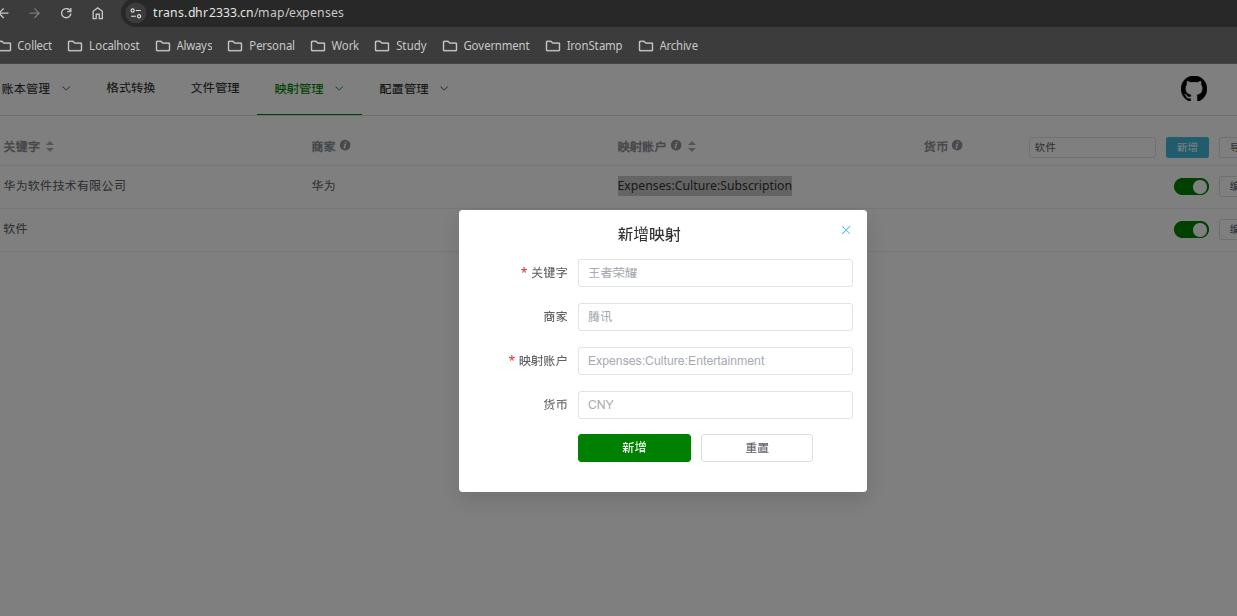Reload the page in browser
Viewport: 1237px width, 616px height.
[66, 13]
